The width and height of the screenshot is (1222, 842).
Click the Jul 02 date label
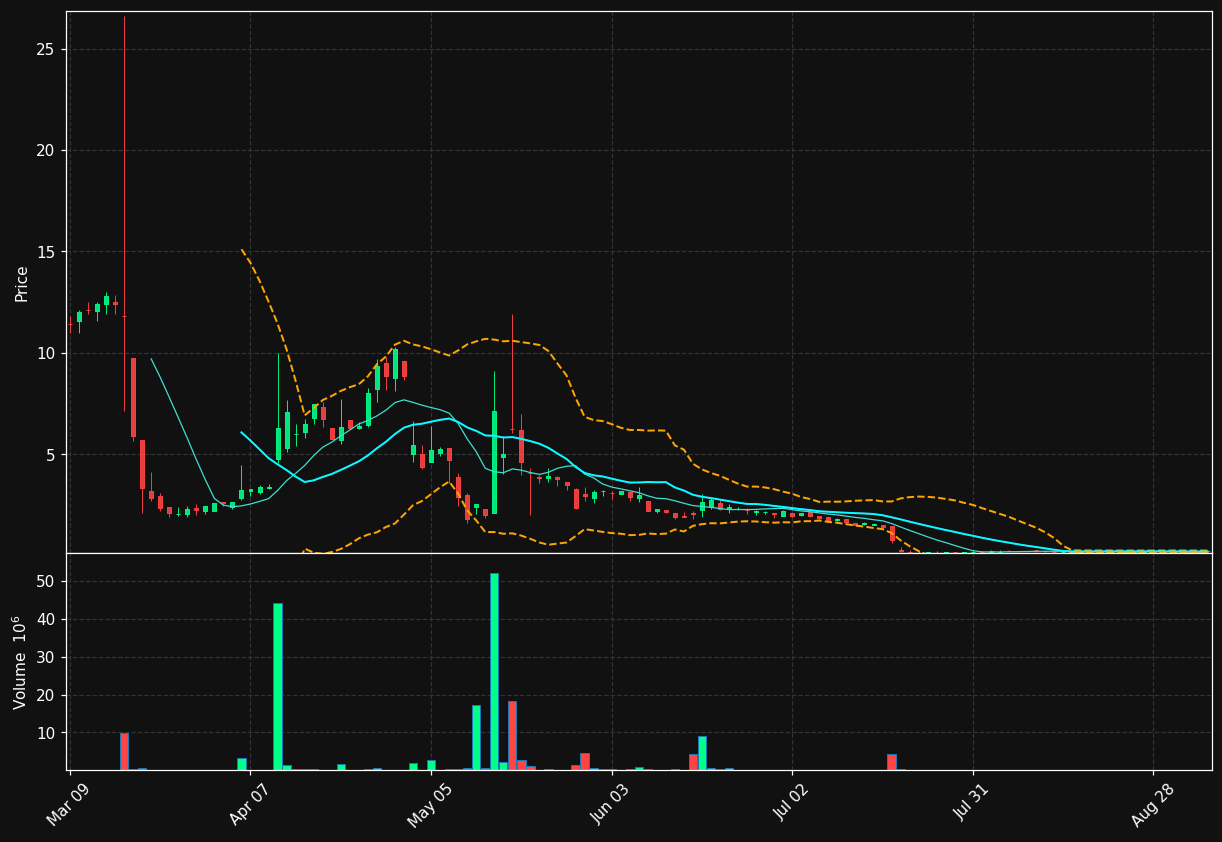pyautogui.click(x=793, y=803)
